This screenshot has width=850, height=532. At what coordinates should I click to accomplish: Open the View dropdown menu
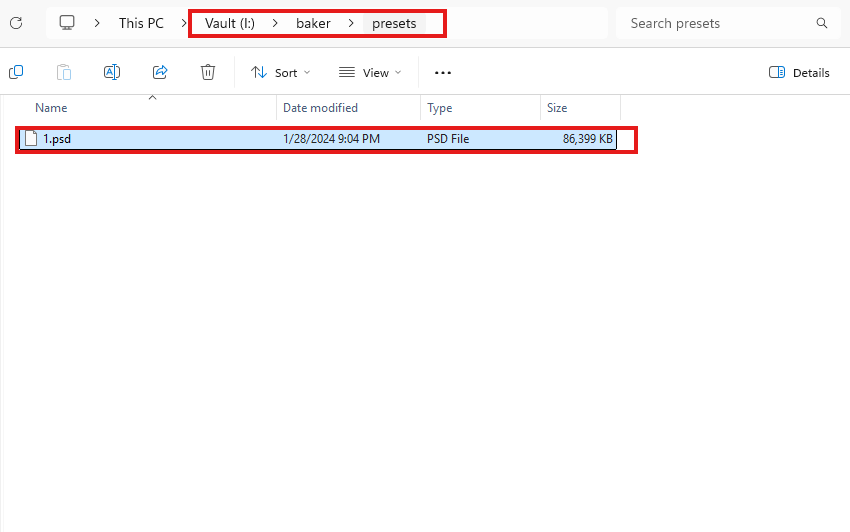click(x=370, y=72)
